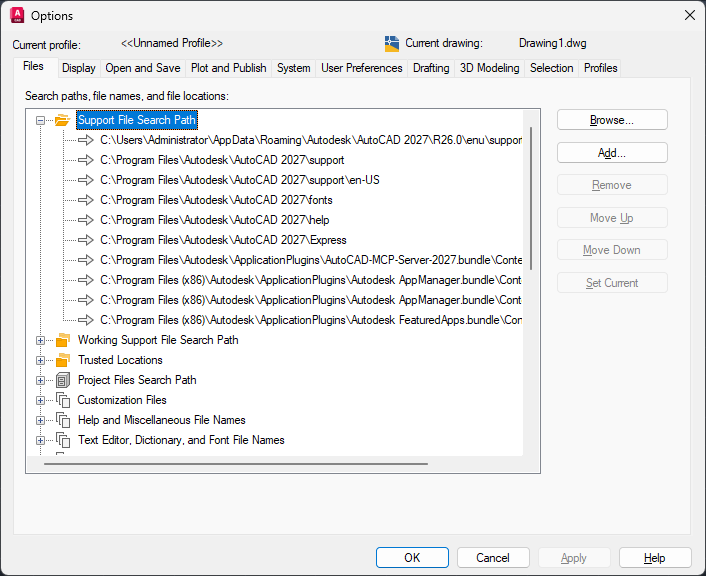This screenshot has height=576, width=706.
Task: Select the System tab
Action: (x=294, y=68)
